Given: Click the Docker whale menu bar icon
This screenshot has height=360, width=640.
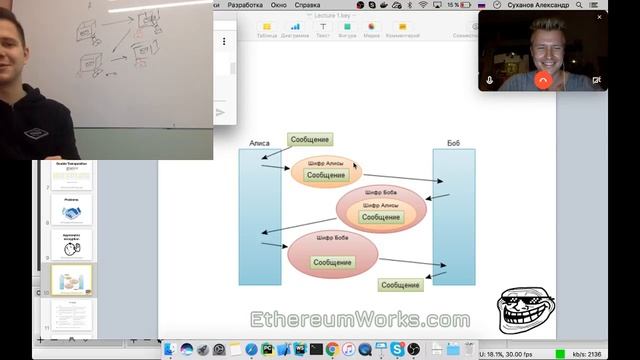Looking at the screenshot, I should [384, 5].
